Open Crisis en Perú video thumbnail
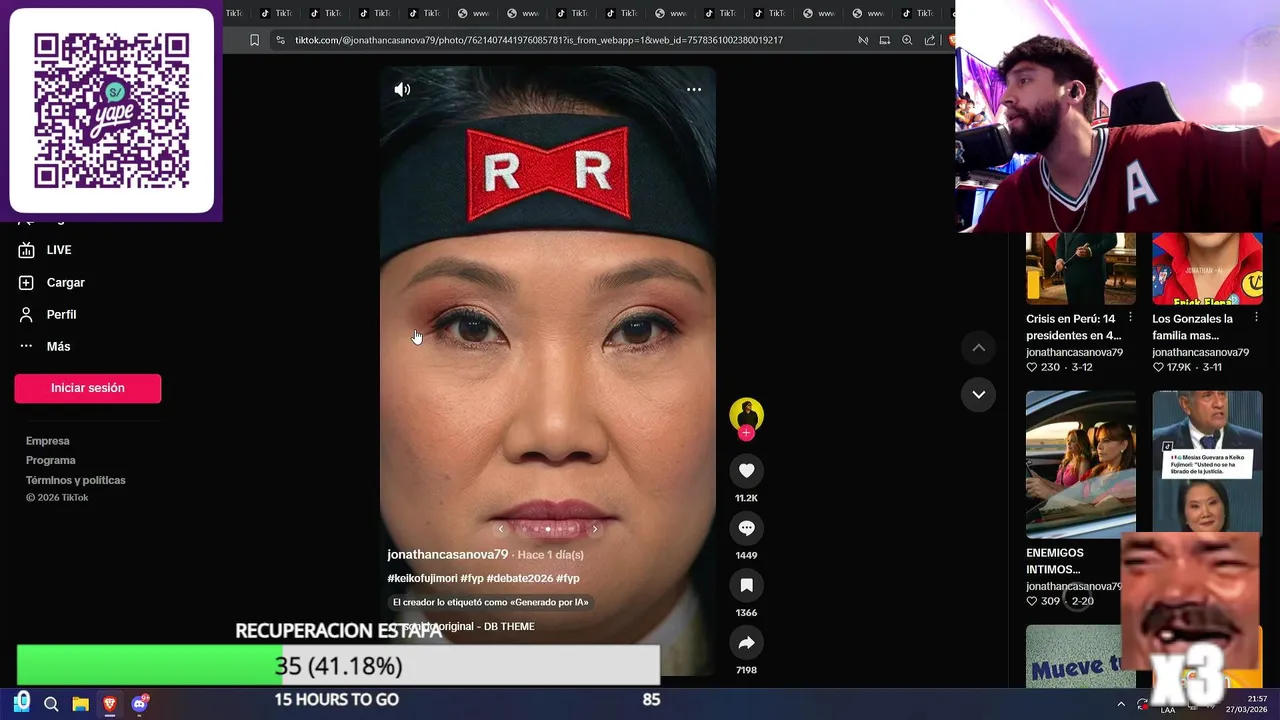This screenshot has width=1280, height=720. coord(1081,268)
